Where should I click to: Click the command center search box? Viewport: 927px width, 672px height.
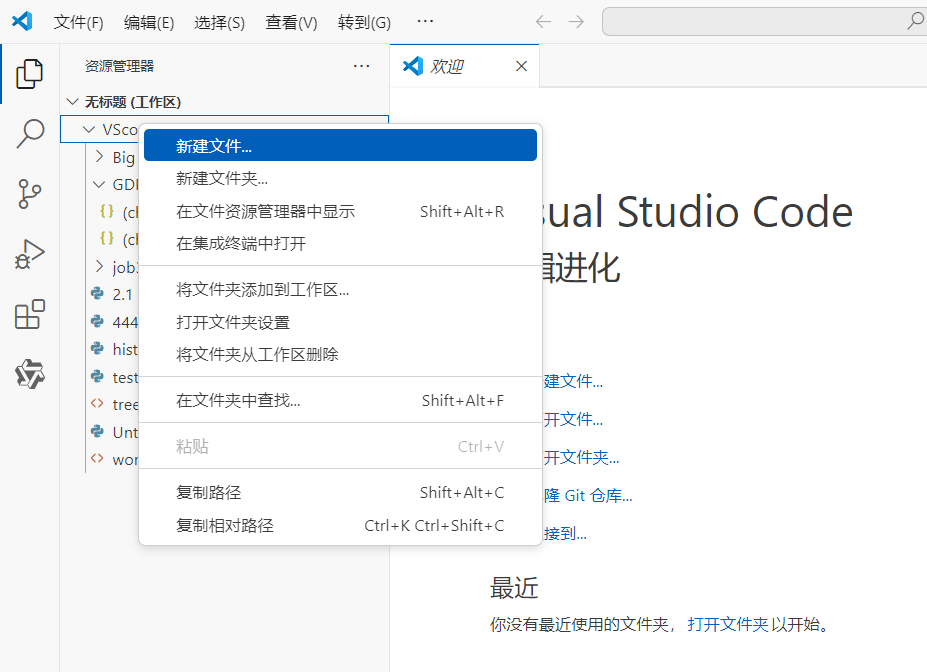[764, 21]
